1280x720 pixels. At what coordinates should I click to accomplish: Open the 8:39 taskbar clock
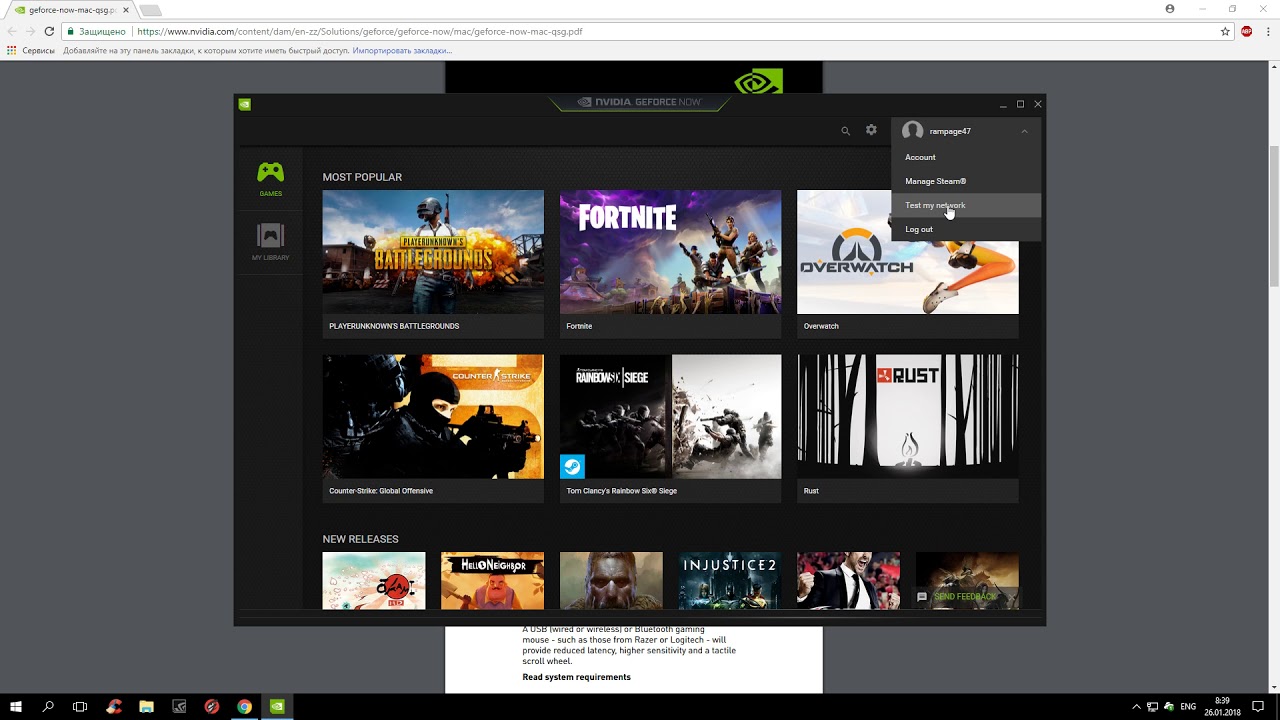click(x=1222, y=706)
